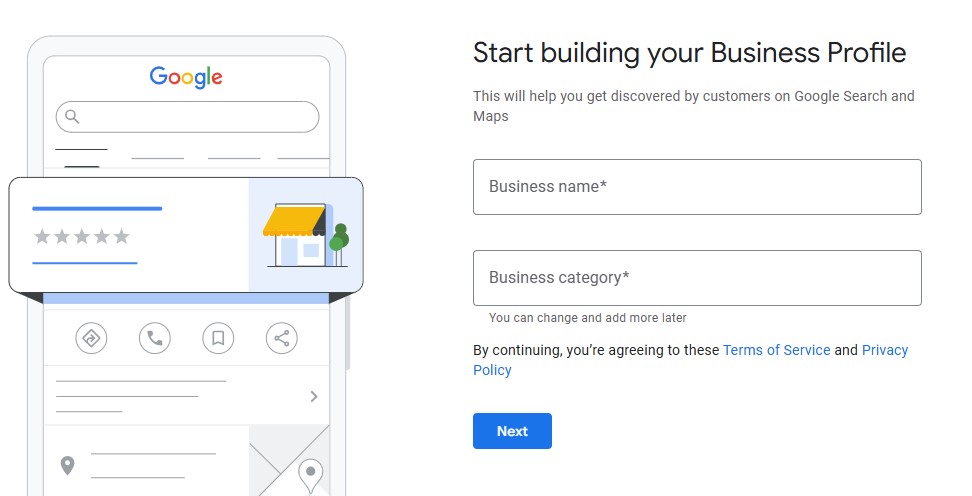Click the Google logo in the phone mockup
Image resolution: width=972 pixels, height=496 pixels.
click(x=186, y=77)
